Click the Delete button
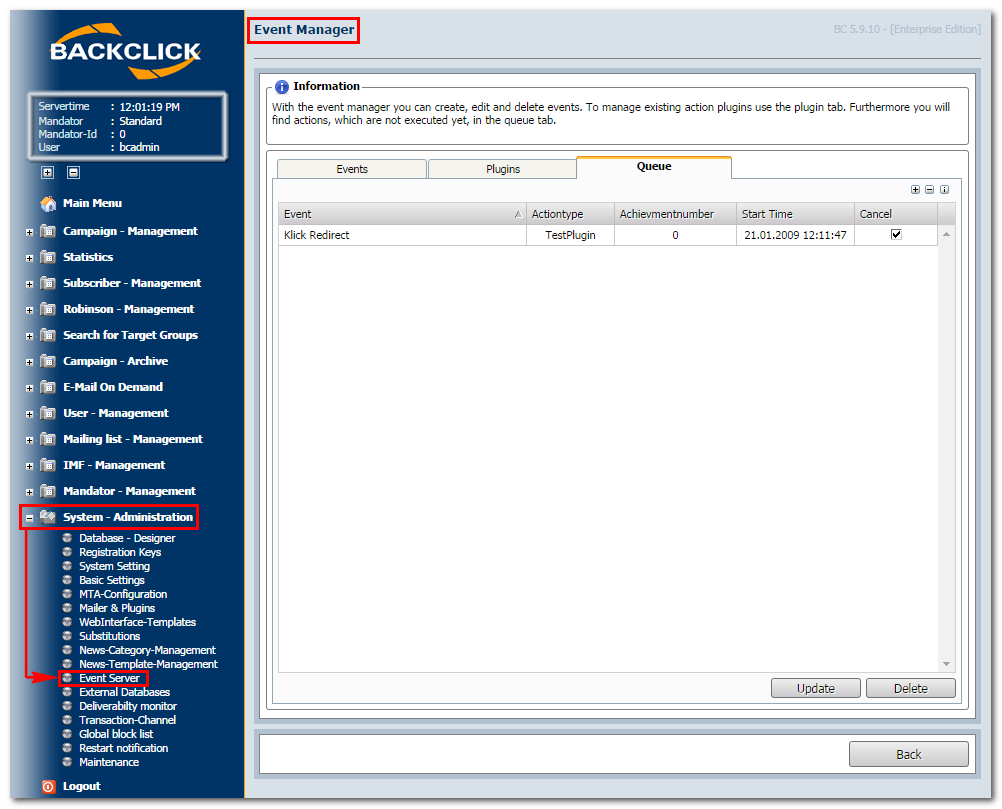 pos(911,688)
